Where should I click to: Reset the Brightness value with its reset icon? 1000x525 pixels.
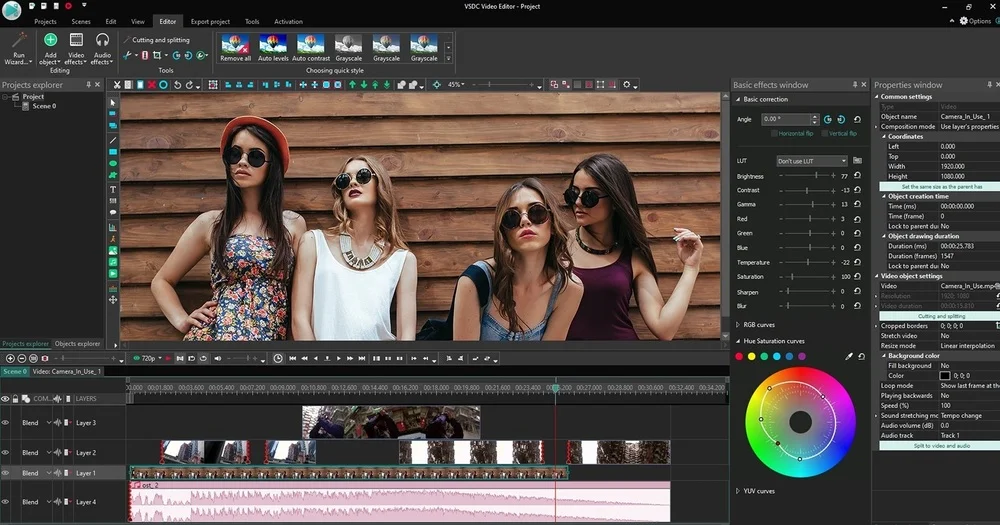[x=857, y=176]
